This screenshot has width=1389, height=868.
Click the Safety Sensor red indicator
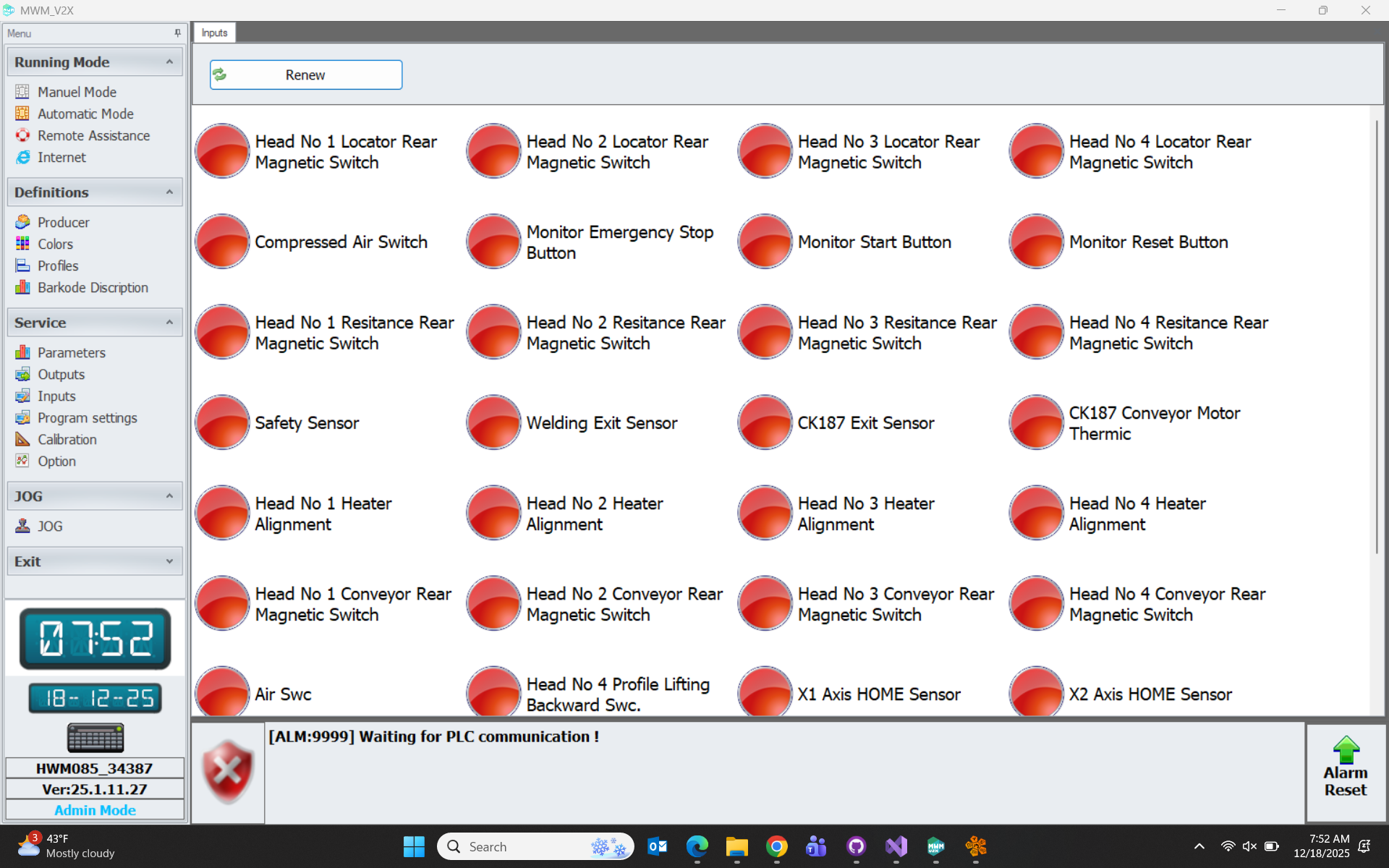(222, 422)
